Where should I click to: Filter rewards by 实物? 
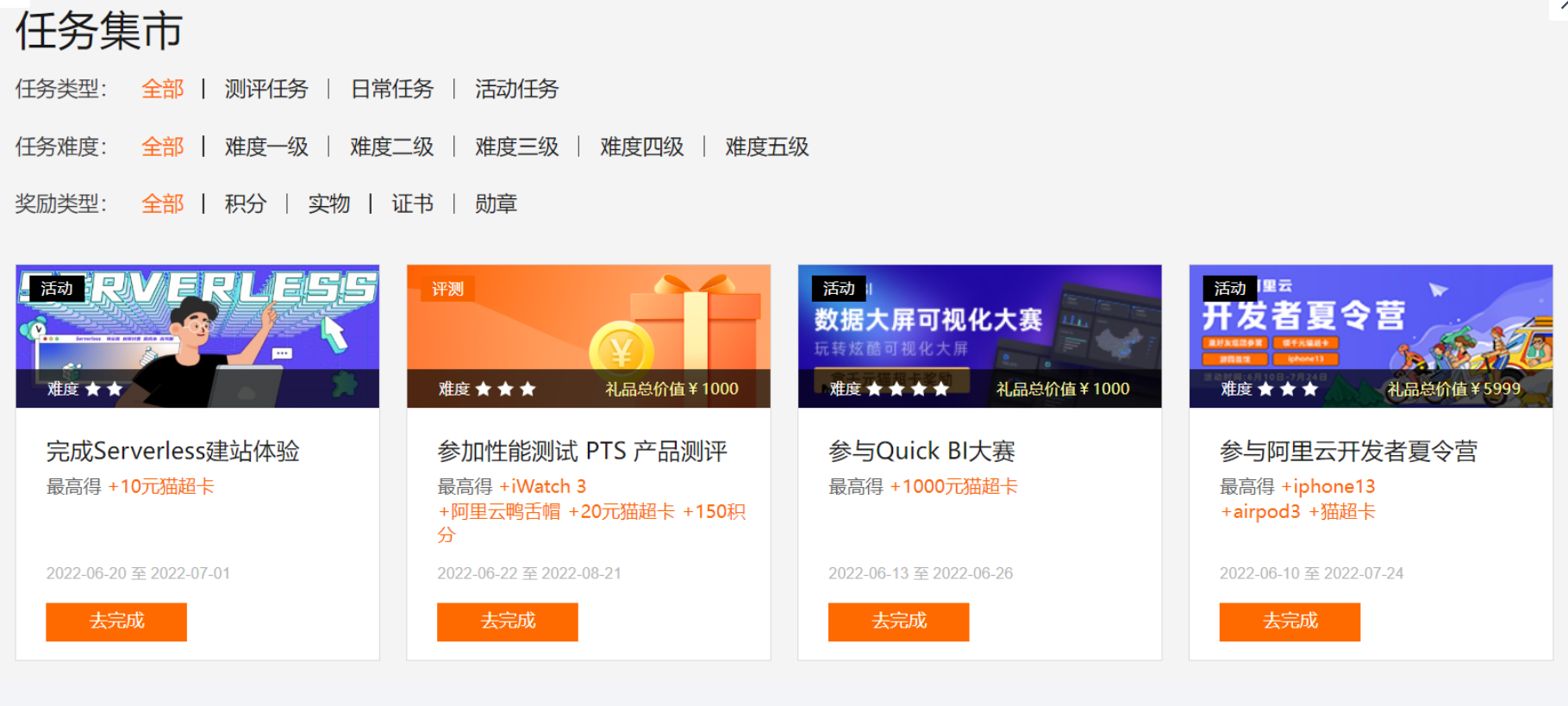coord(329,204)
